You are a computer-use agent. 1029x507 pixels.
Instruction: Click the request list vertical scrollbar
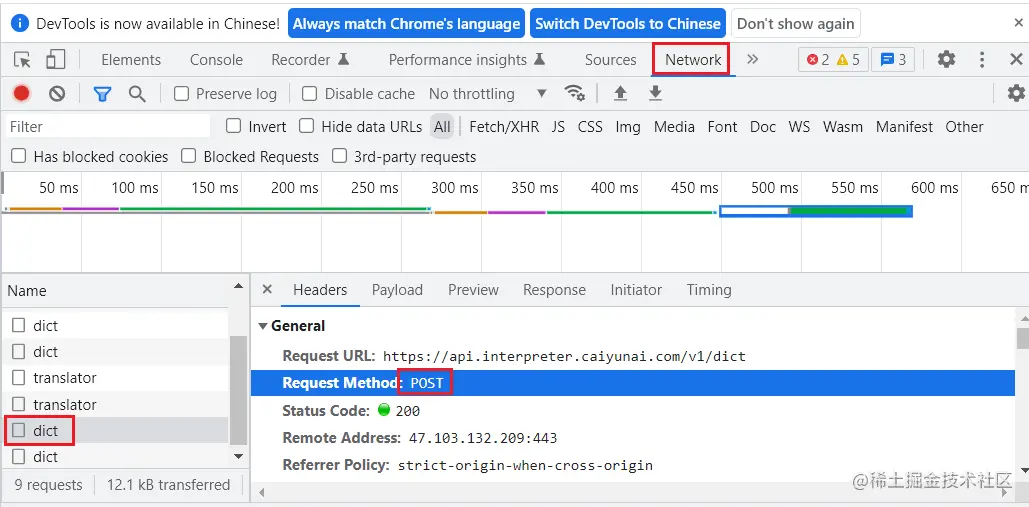(x=238, y=390)
